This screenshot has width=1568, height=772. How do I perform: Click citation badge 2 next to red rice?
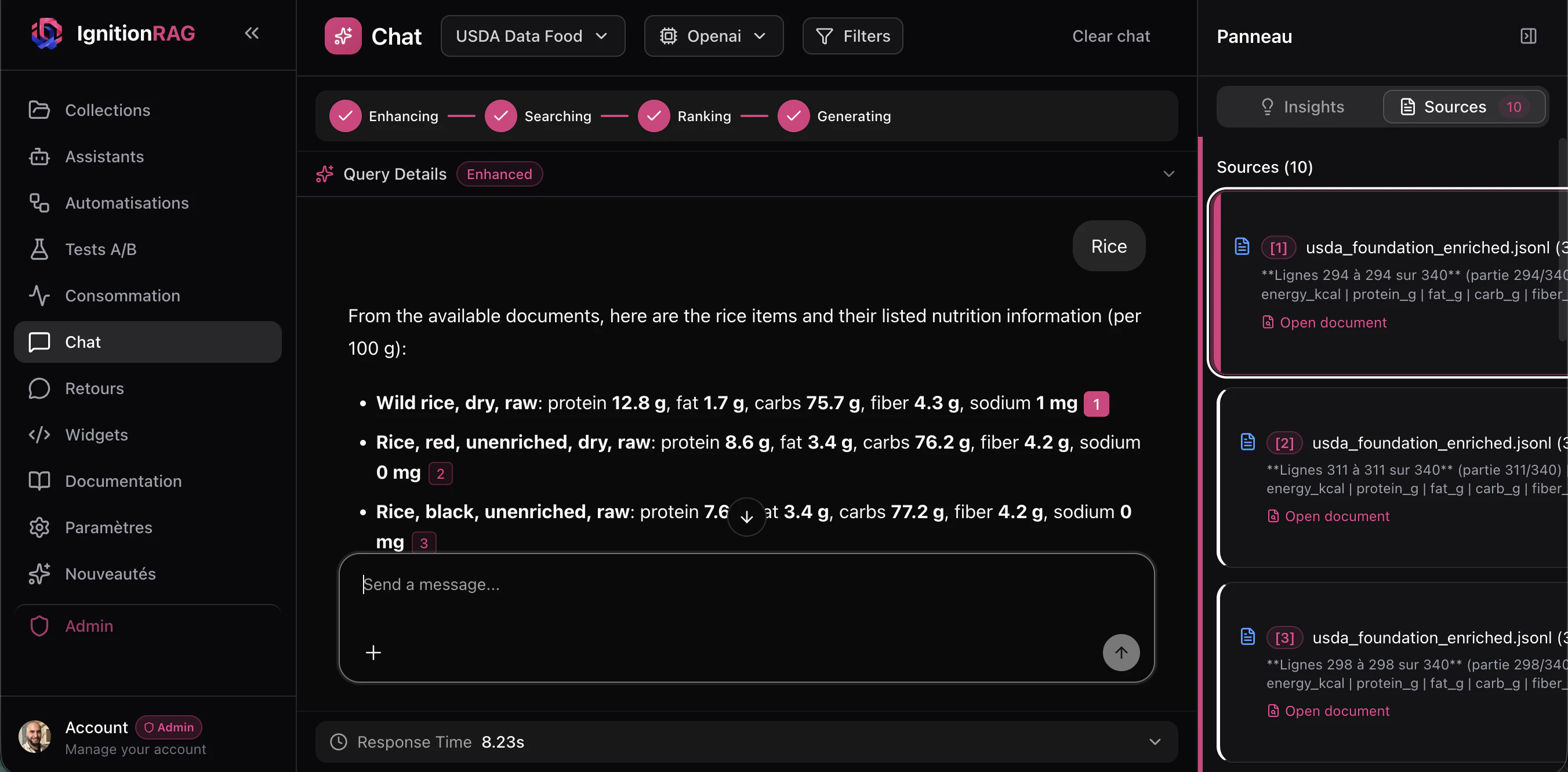[x=440, y=473]
